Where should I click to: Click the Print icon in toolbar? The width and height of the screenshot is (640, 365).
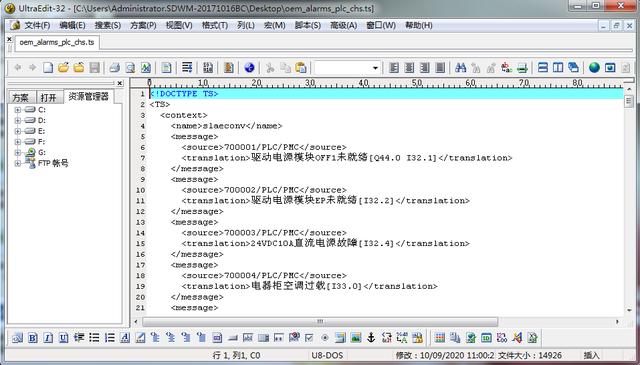coord(115,67)
